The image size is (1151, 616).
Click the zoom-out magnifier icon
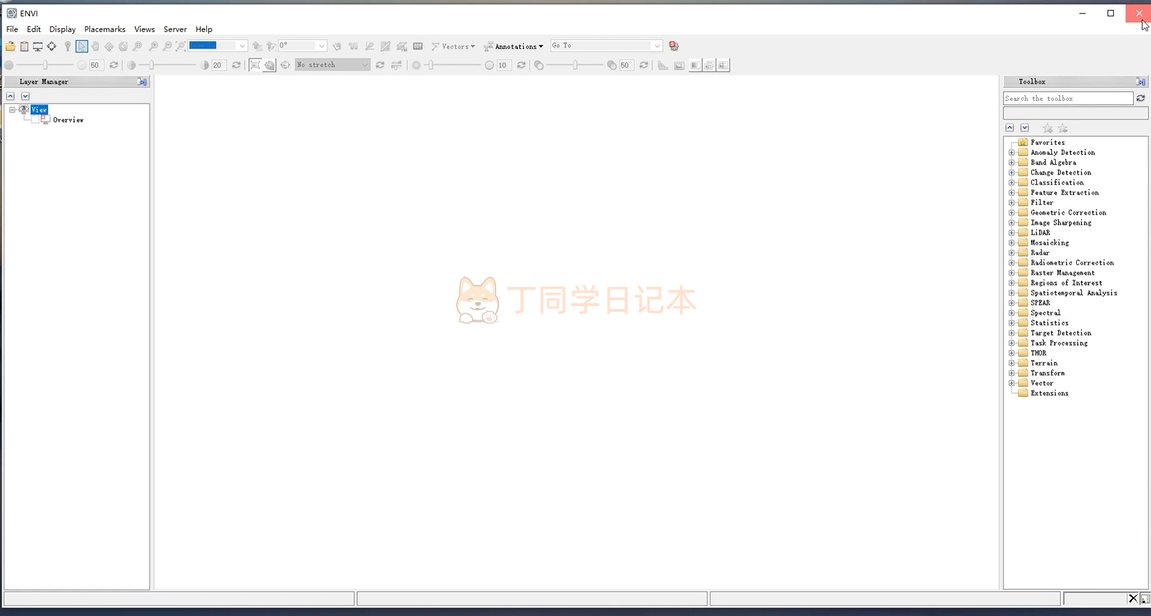[167, 46]
